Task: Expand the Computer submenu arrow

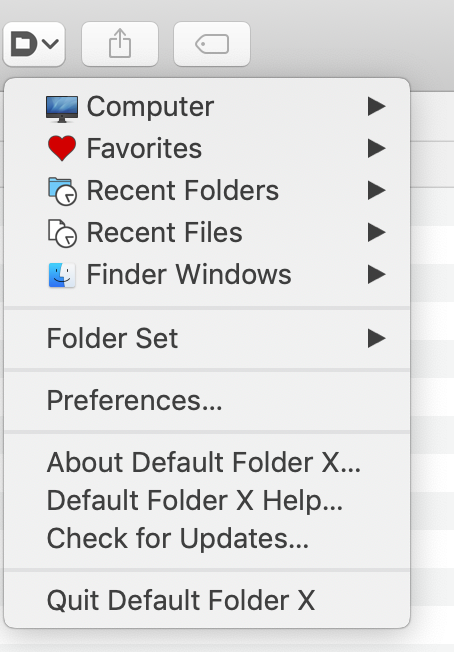Action: click(x=377, y=106)
